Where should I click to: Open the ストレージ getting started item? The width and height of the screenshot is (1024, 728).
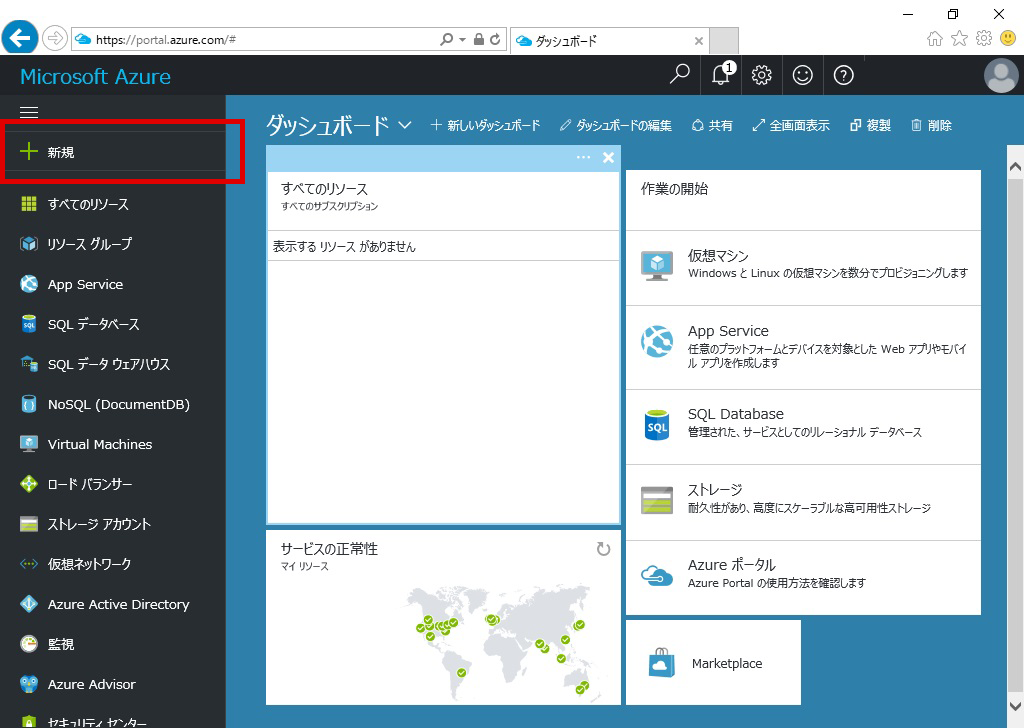click(803, 503)
